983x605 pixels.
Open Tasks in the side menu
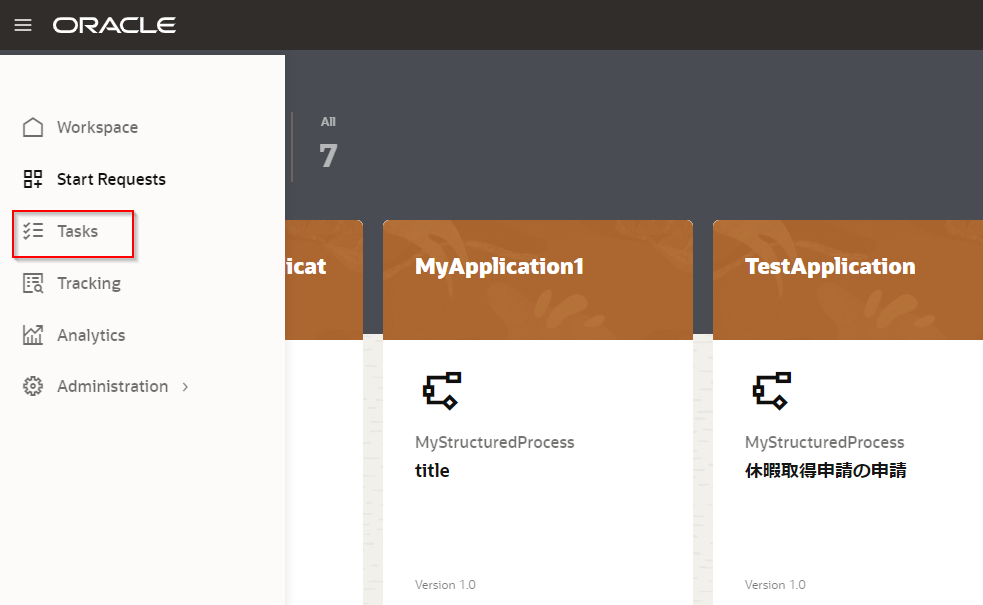[x=77, y=231]
